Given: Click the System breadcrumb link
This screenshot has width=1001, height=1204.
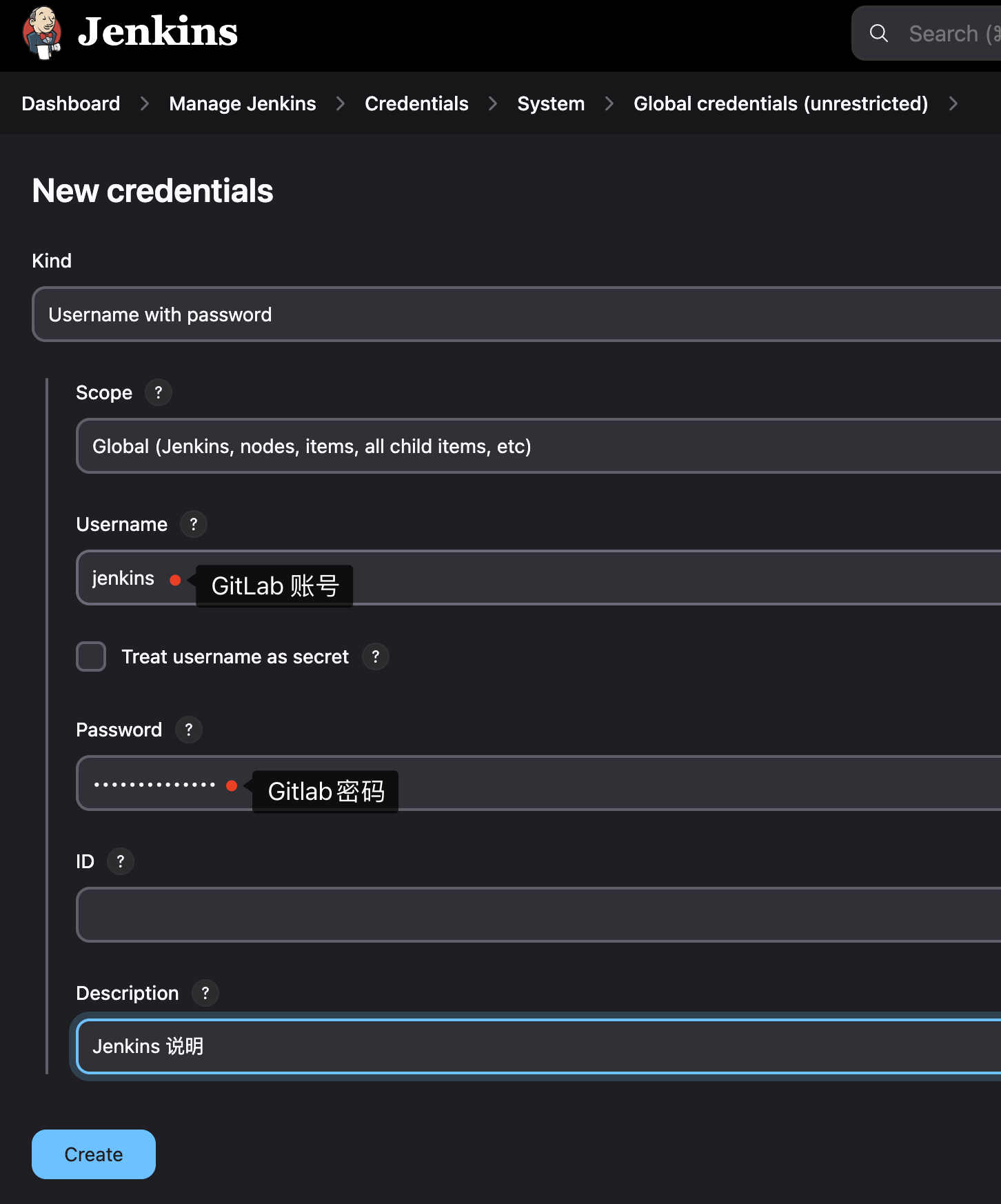Looking at the screenshot, I should tap(551, 103).
